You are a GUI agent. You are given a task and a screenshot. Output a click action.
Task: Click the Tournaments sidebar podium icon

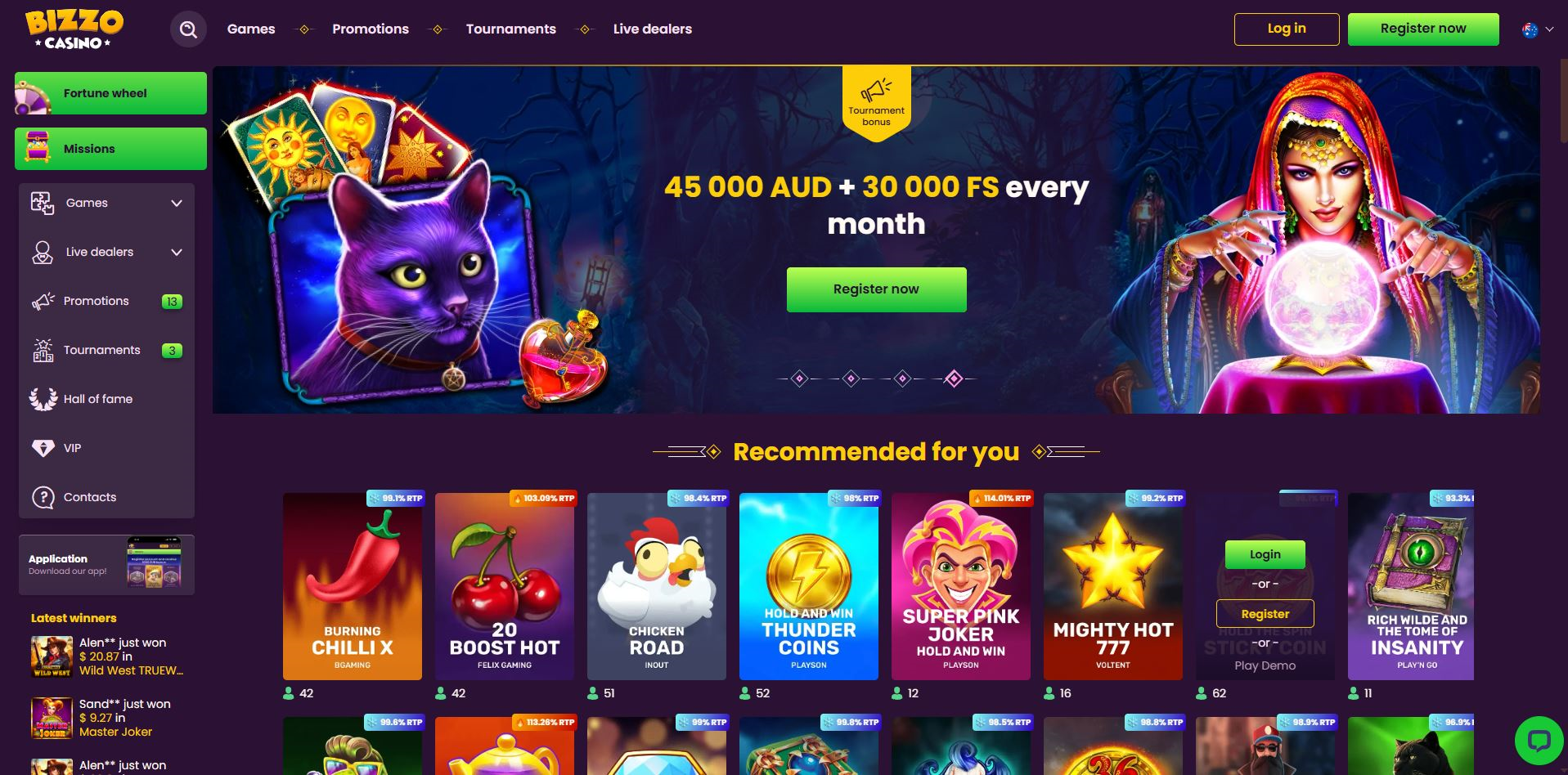click(x=43, y=350)
